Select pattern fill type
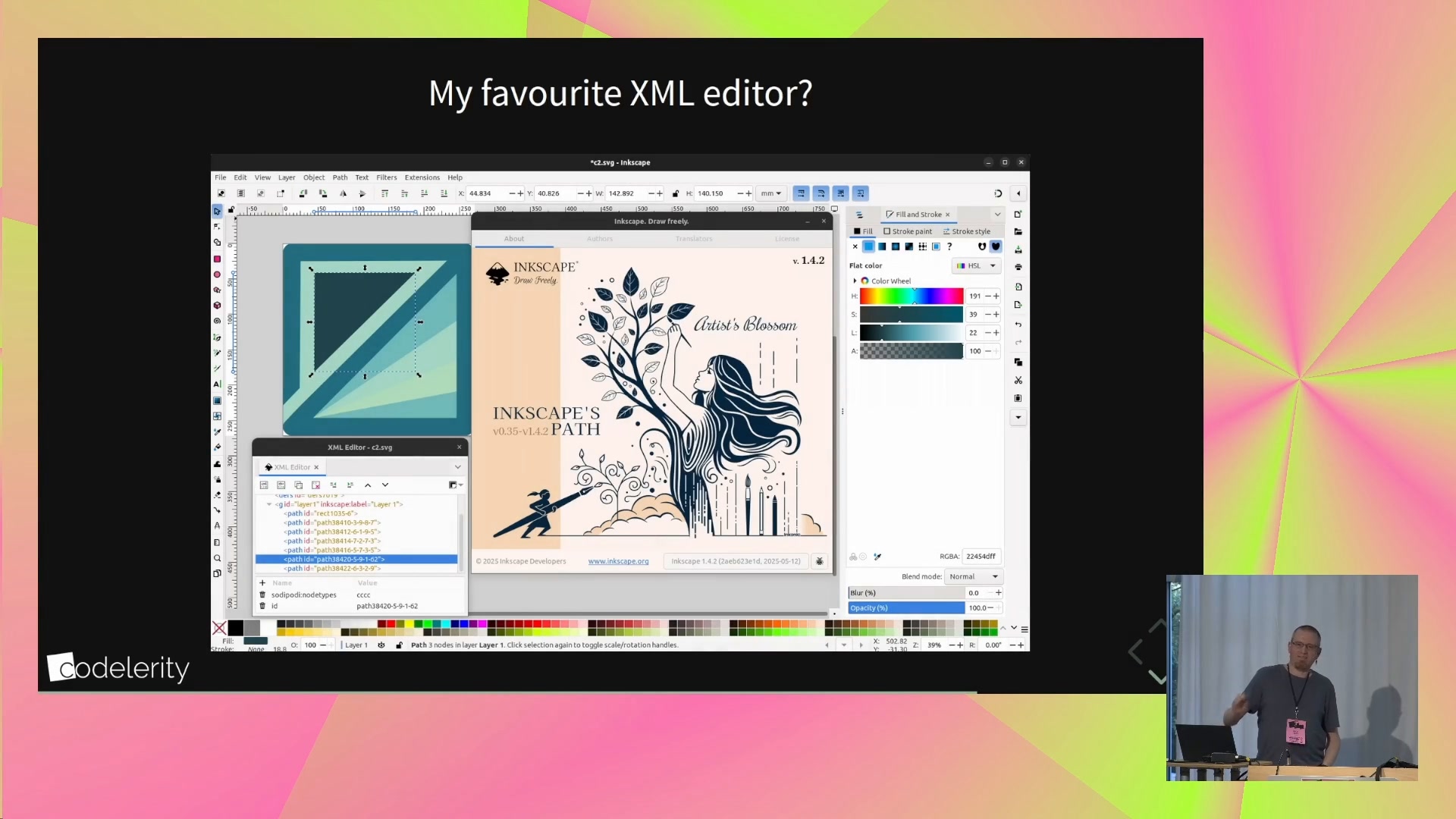The image size is (1456, 819). (x=922, y=246)
